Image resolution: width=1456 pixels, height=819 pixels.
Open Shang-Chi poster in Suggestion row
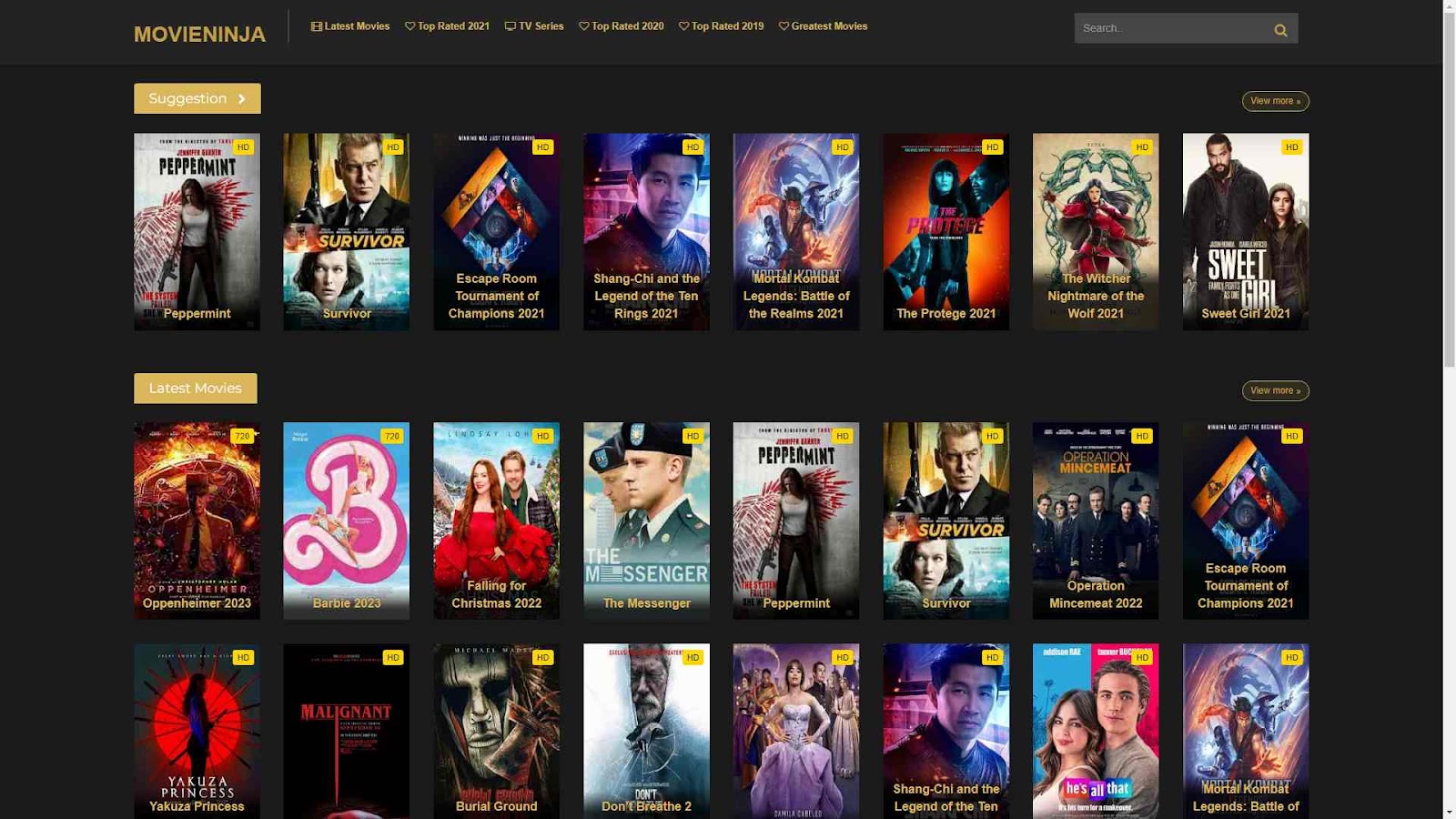pos(647,232)
